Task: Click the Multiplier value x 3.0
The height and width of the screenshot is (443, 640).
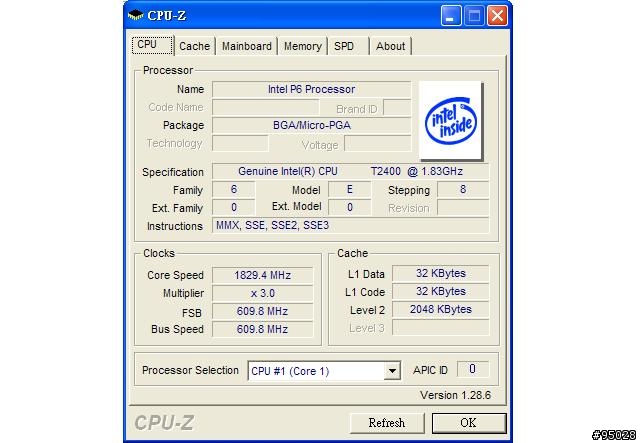Action: click(x=262, y=293)
